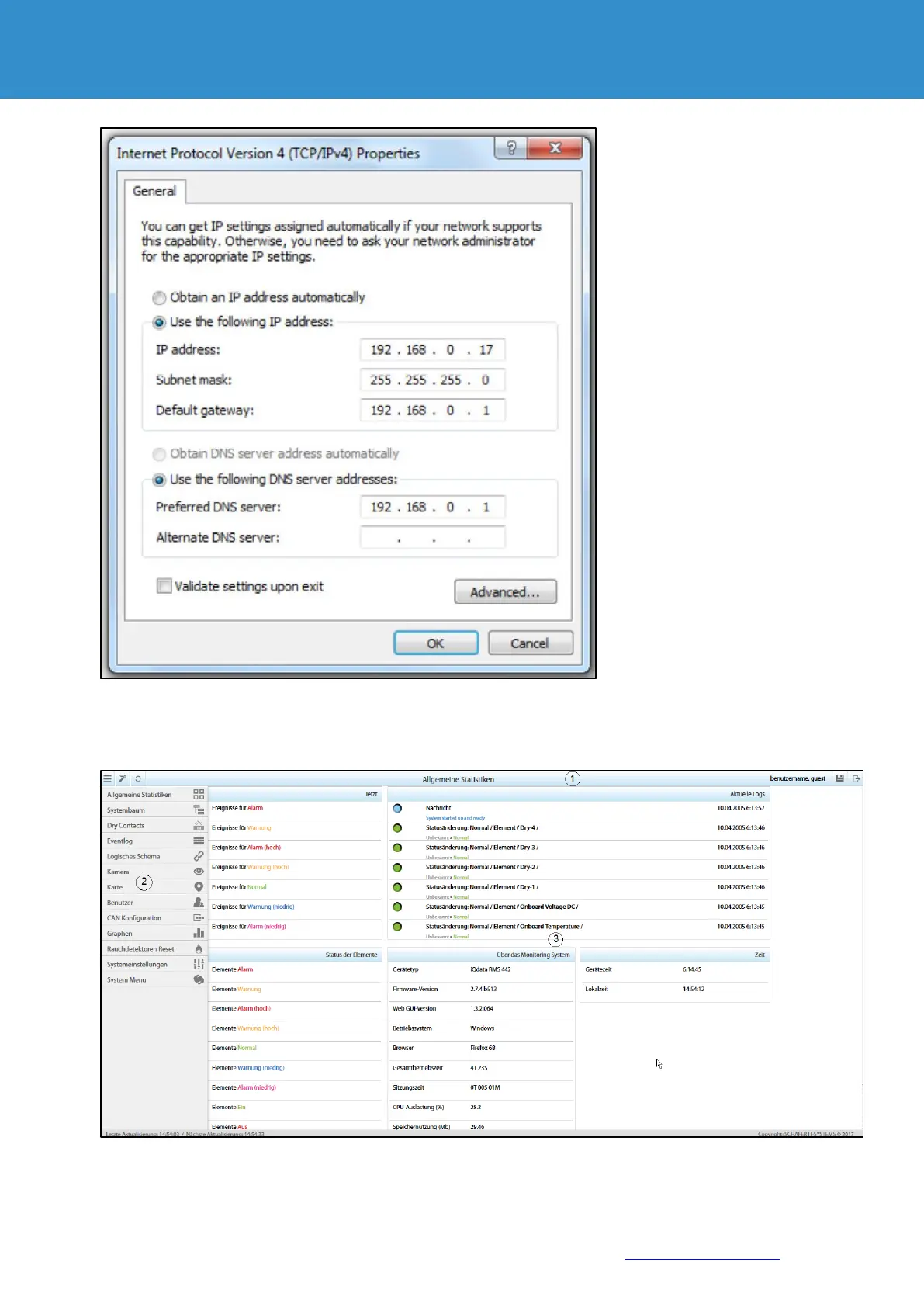The width and height of the screenshot is (924, 1307).
Task: Click the green status dot for the Dry-3 log
Action: click(x=397, y=848)
